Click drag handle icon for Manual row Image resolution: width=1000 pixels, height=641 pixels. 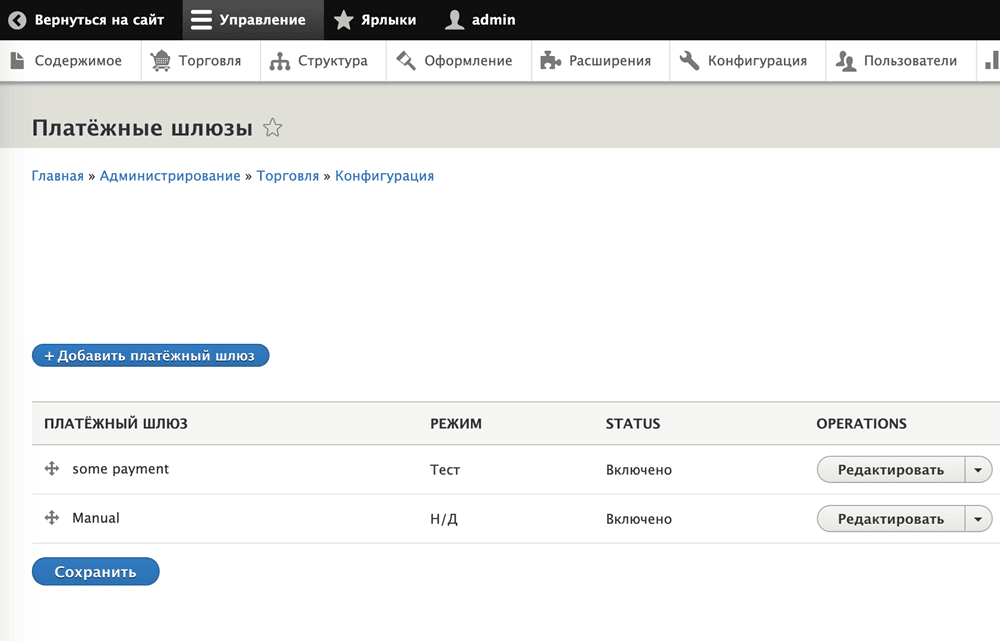point(53,518)
